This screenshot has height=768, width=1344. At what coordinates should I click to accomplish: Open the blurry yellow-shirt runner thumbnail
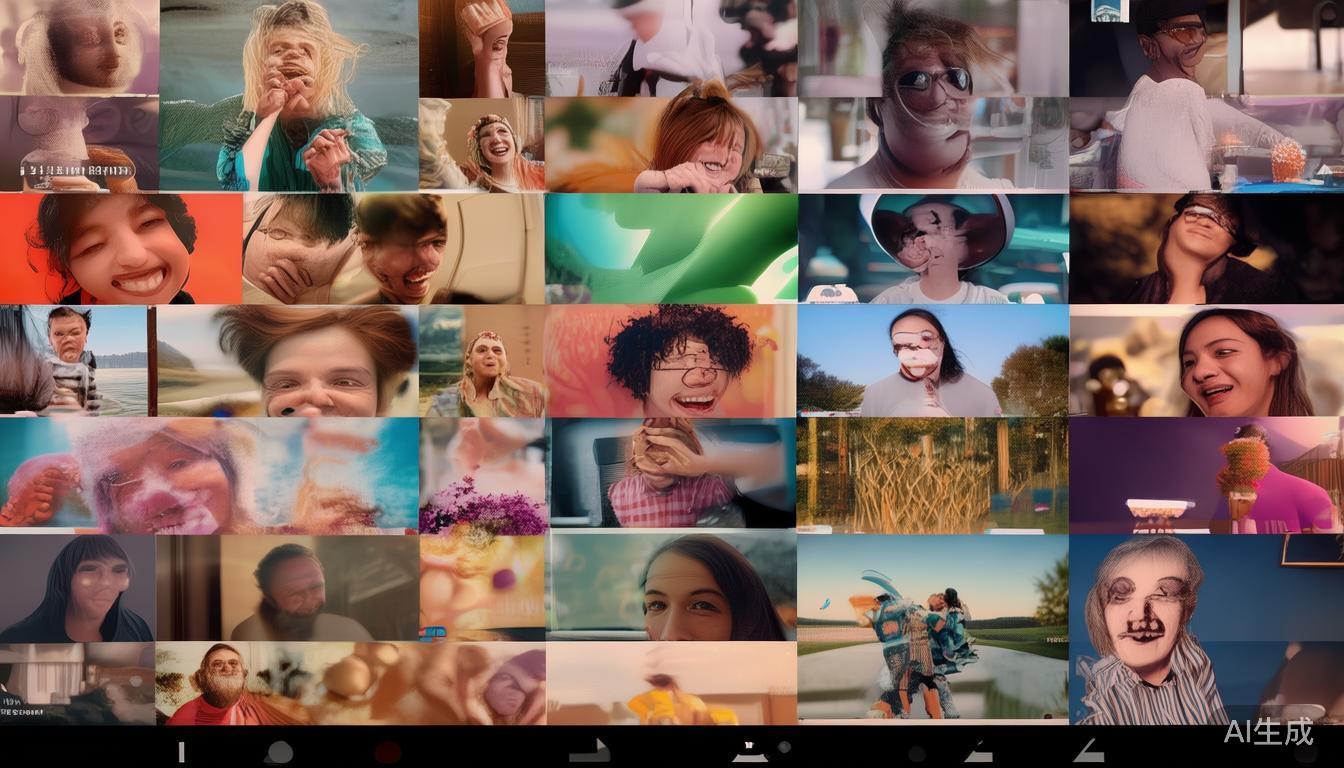(671, 684)
